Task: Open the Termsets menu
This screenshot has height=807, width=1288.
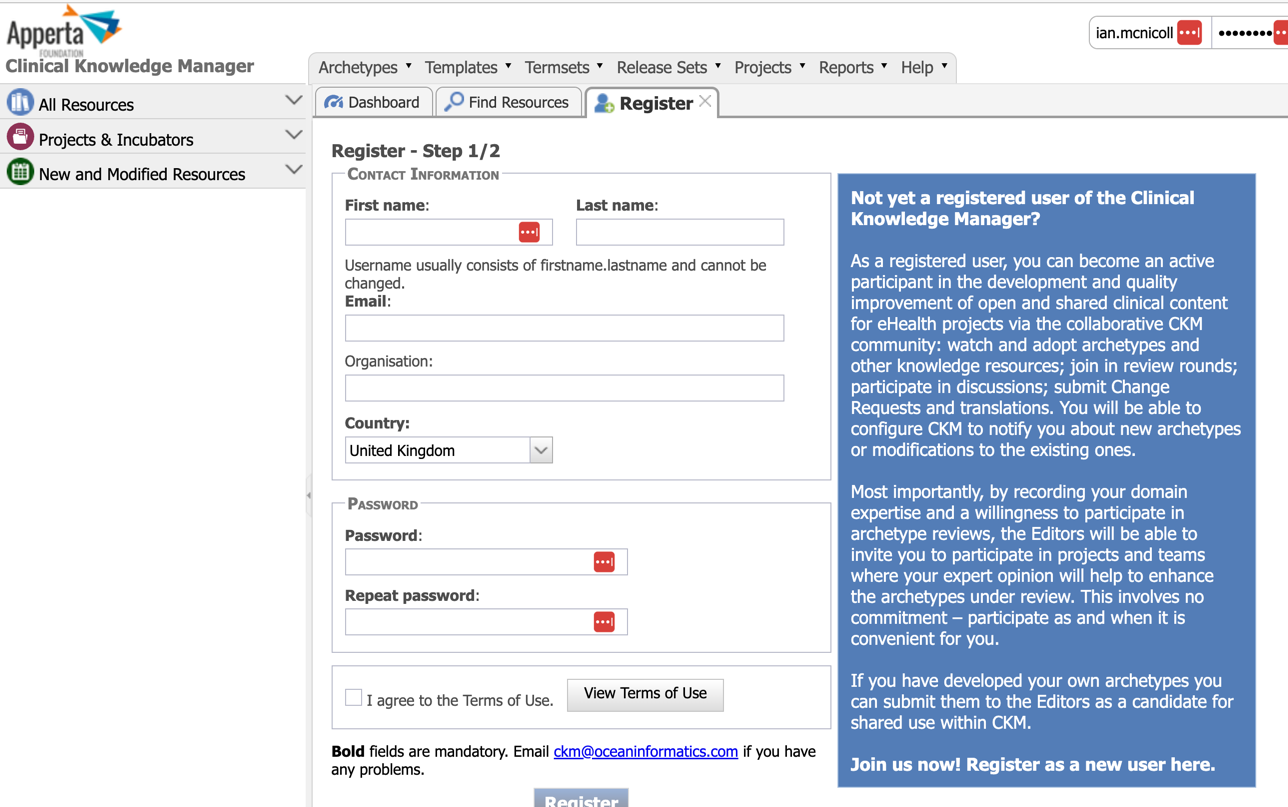Action: pyautogui.click(x=564, y=68)
